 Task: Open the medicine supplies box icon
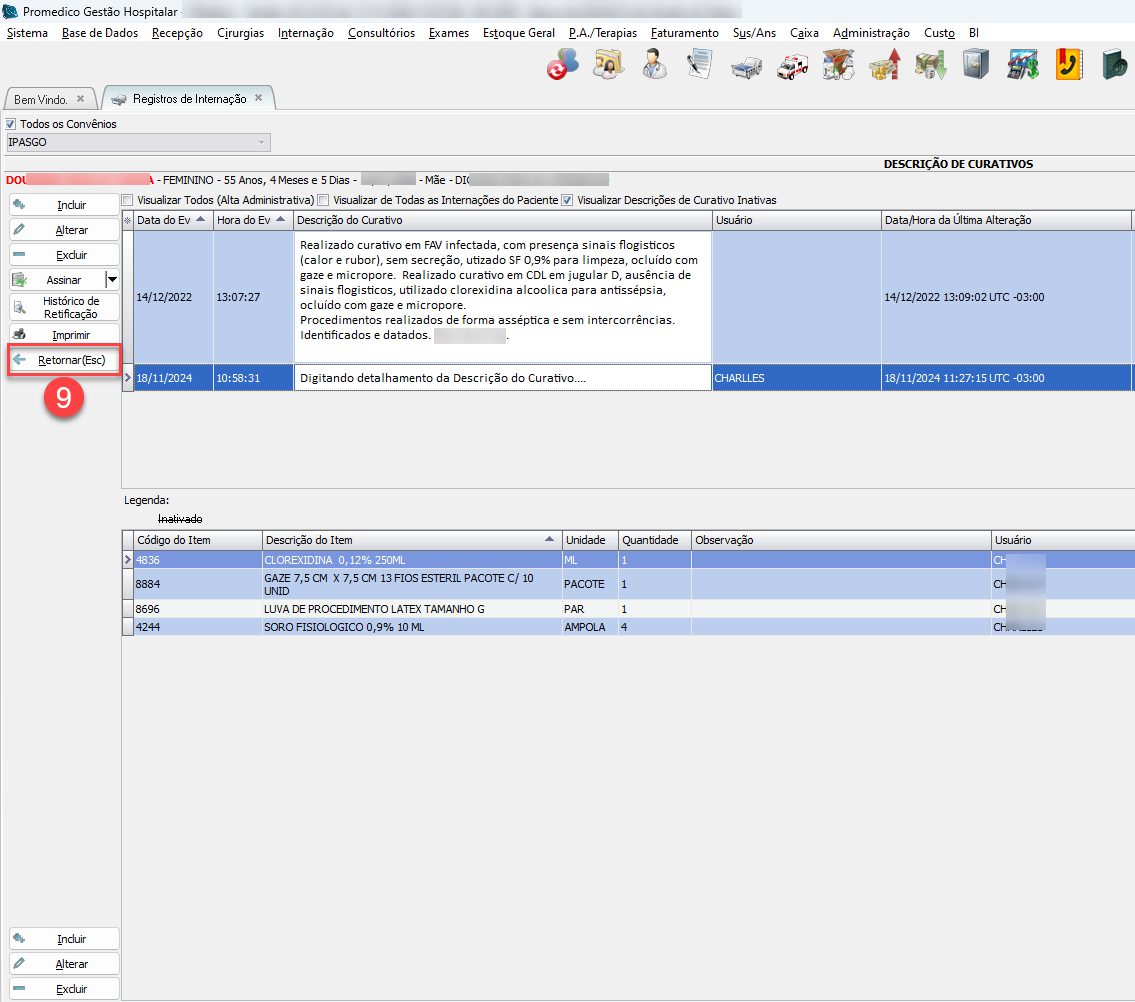838,65
